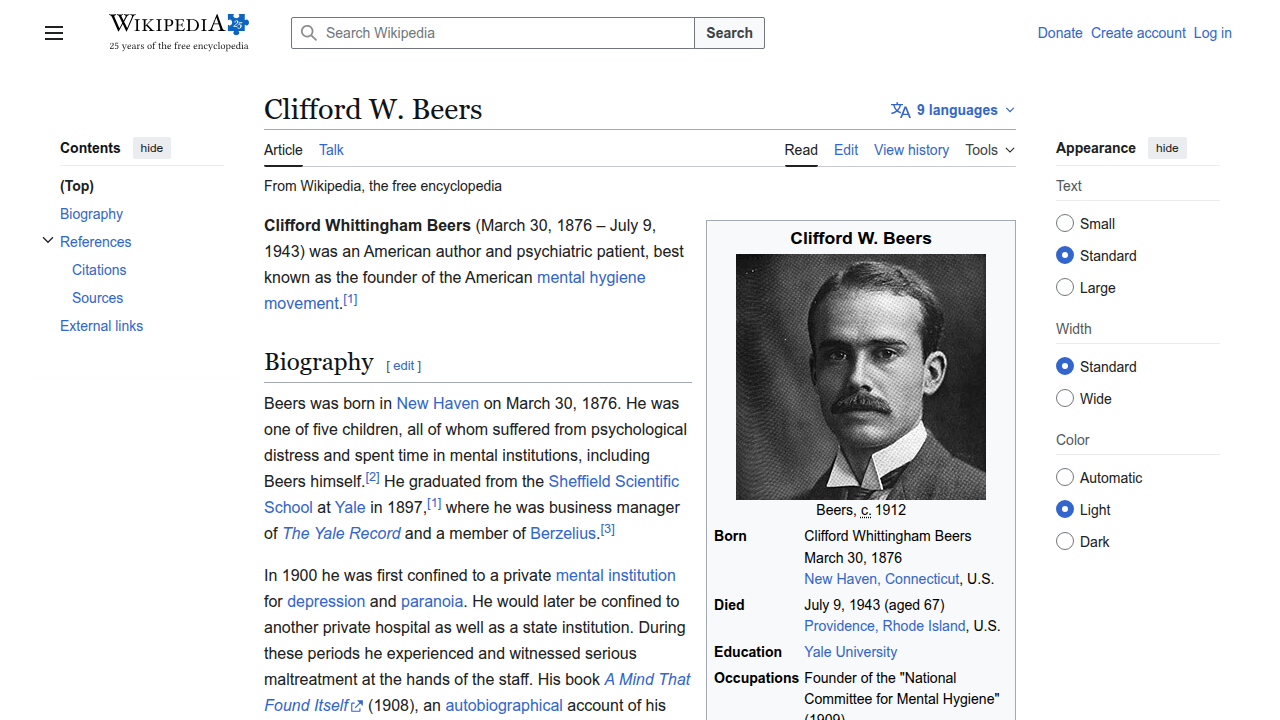Image resolution: width=1280 pixels, height=720 pixels.
Task: Open the main menu hamburger icon
Action: [54, 33]
